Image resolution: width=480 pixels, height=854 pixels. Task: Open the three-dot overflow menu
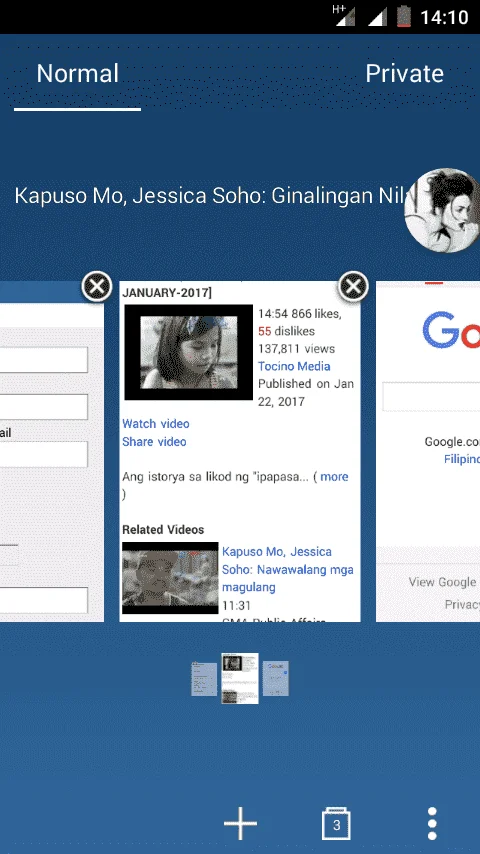click(x=432, y=823)
